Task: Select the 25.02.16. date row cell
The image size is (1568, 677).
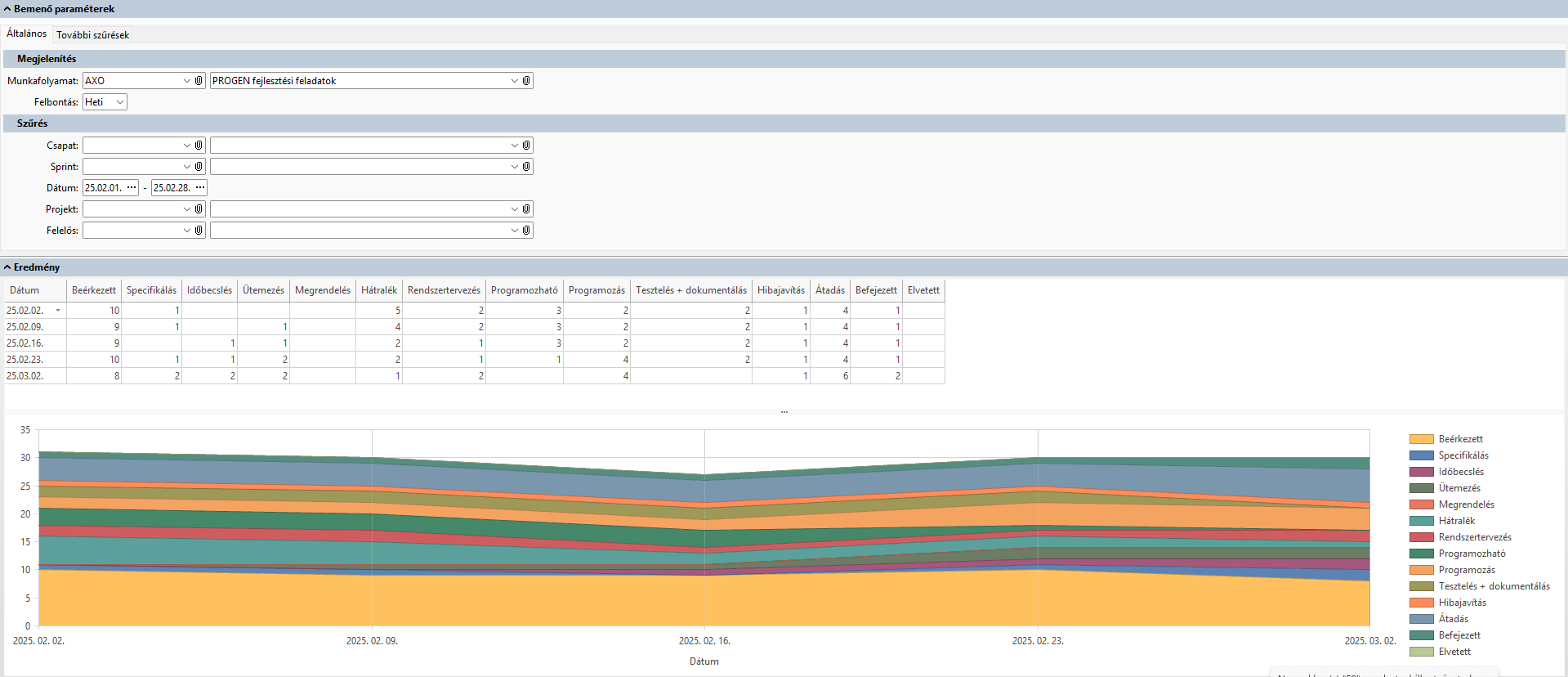Action: click(x=35, y=343)
